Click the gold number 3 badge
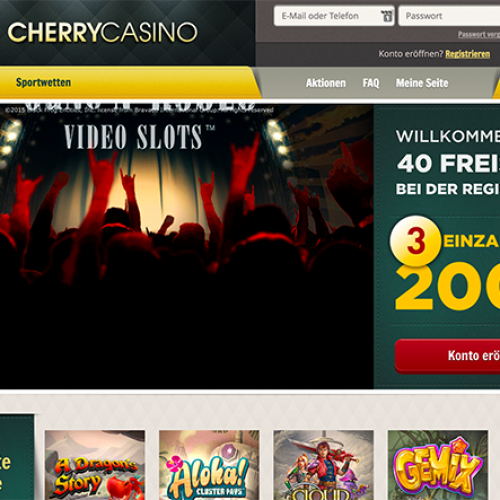 [x=415, y=241]
